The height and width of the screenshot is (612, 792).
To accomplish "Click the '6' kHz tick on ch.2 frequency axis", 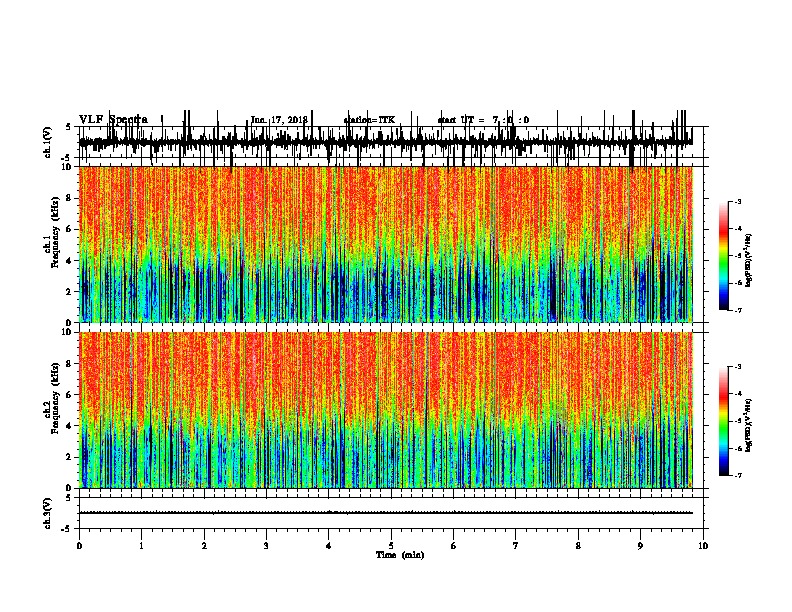I will (x=70, y=395).
